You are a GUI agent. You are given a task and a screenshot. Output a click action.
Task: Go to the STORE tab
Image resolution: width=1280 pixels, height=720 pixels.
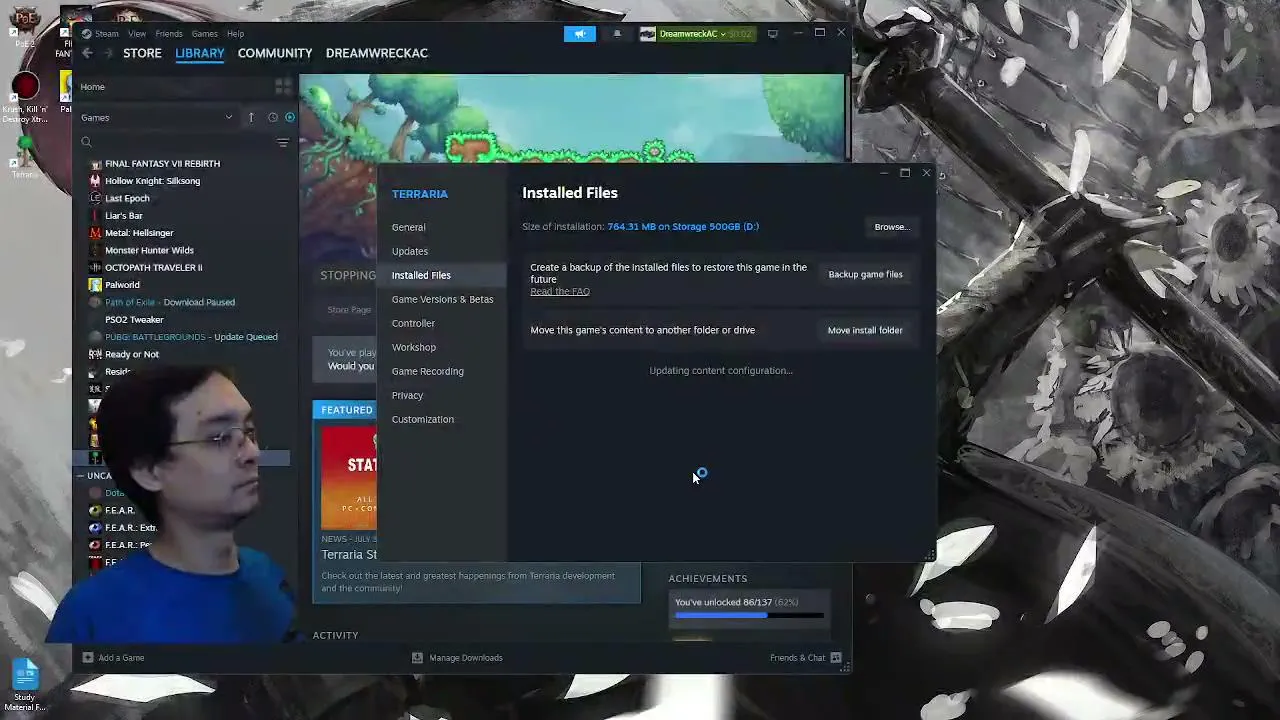(142, 53)
